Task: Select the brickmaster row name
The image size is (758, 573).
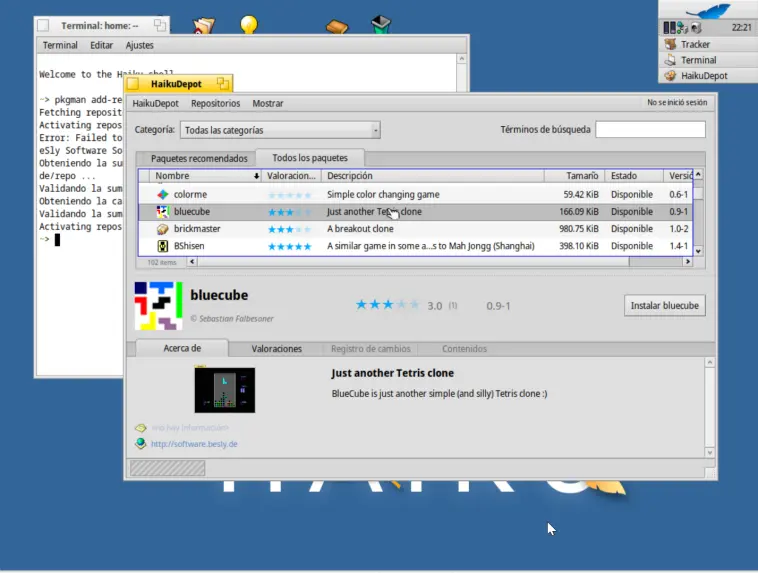Action: point(197,229)
